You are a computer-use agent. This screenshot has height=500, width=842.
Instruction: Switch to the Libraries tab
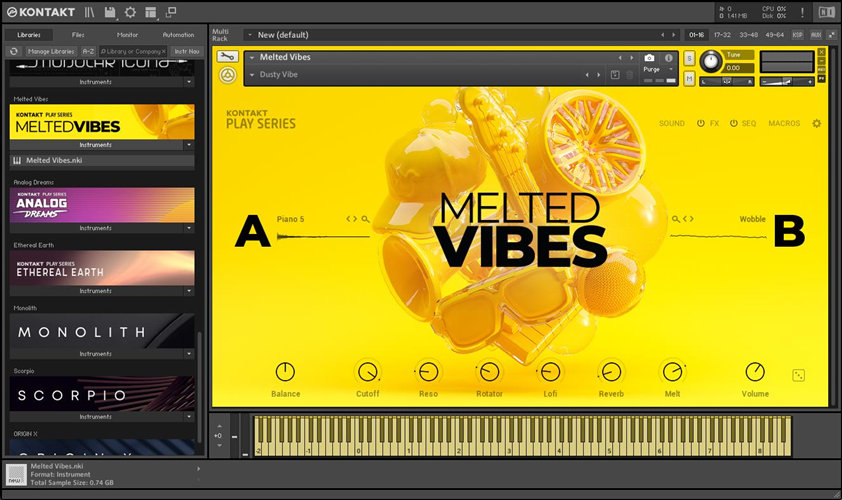(29, 35)
